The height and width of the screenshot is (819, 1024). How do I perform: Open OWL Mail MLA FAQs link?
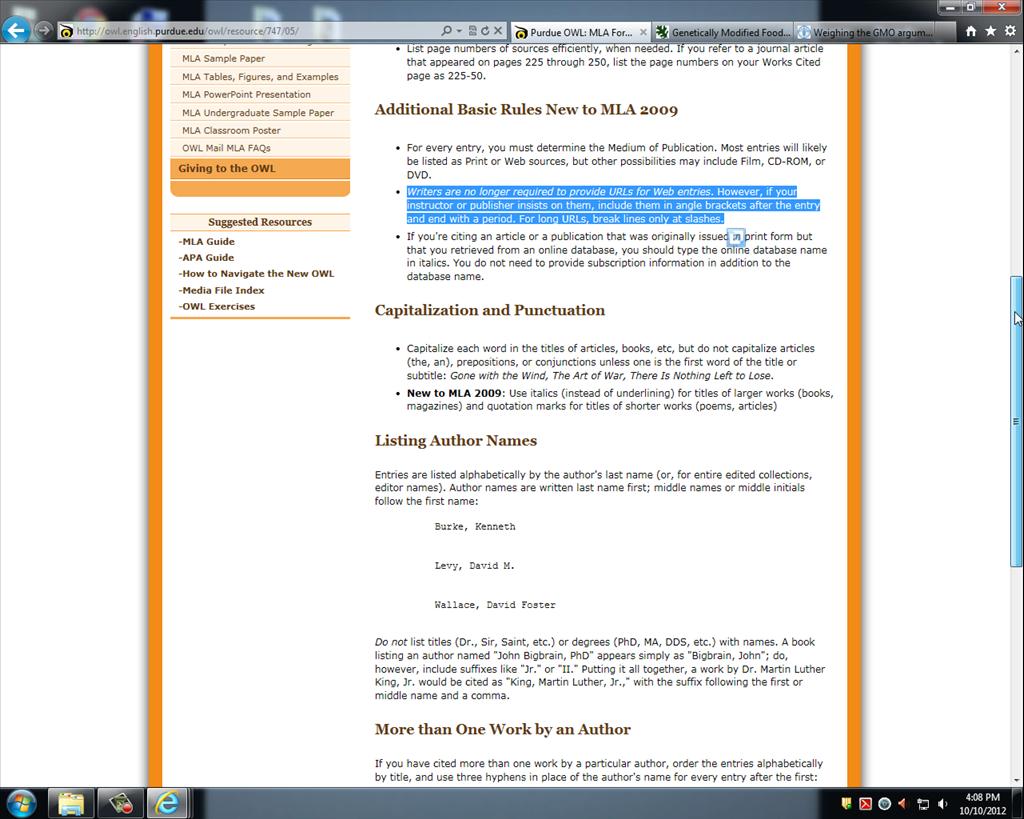pos(226,148)
